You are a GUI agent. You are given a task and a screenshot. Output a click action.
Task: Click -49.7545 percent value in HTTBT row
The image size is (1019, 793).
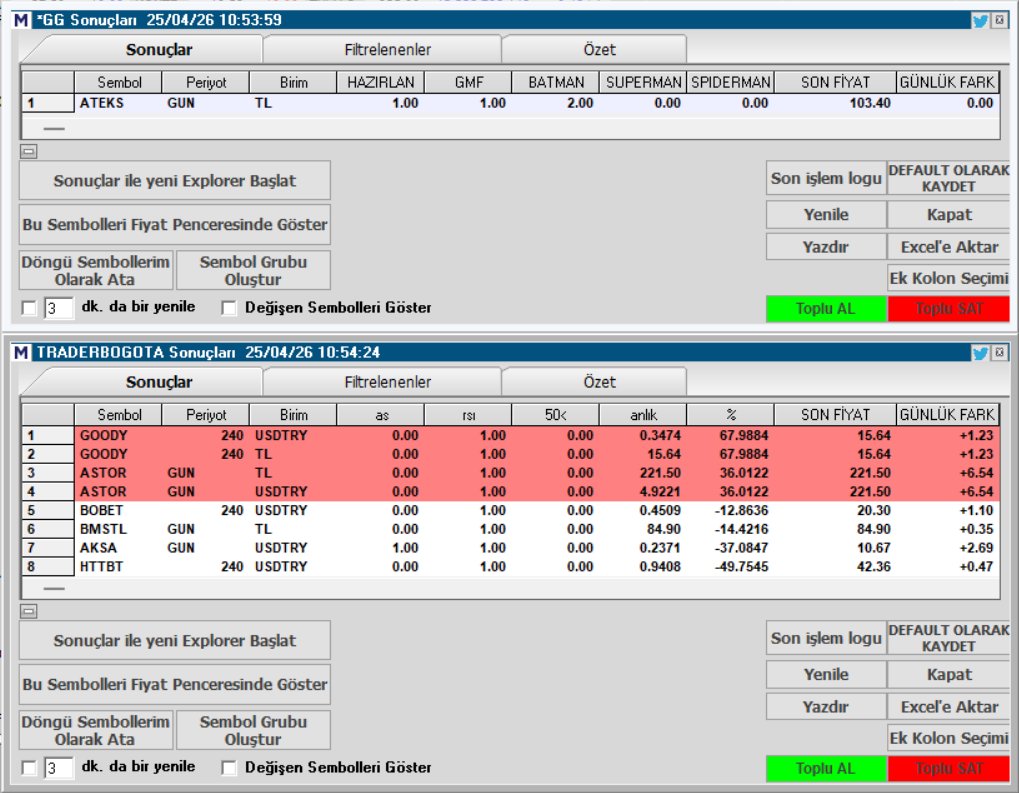point(742,567)
